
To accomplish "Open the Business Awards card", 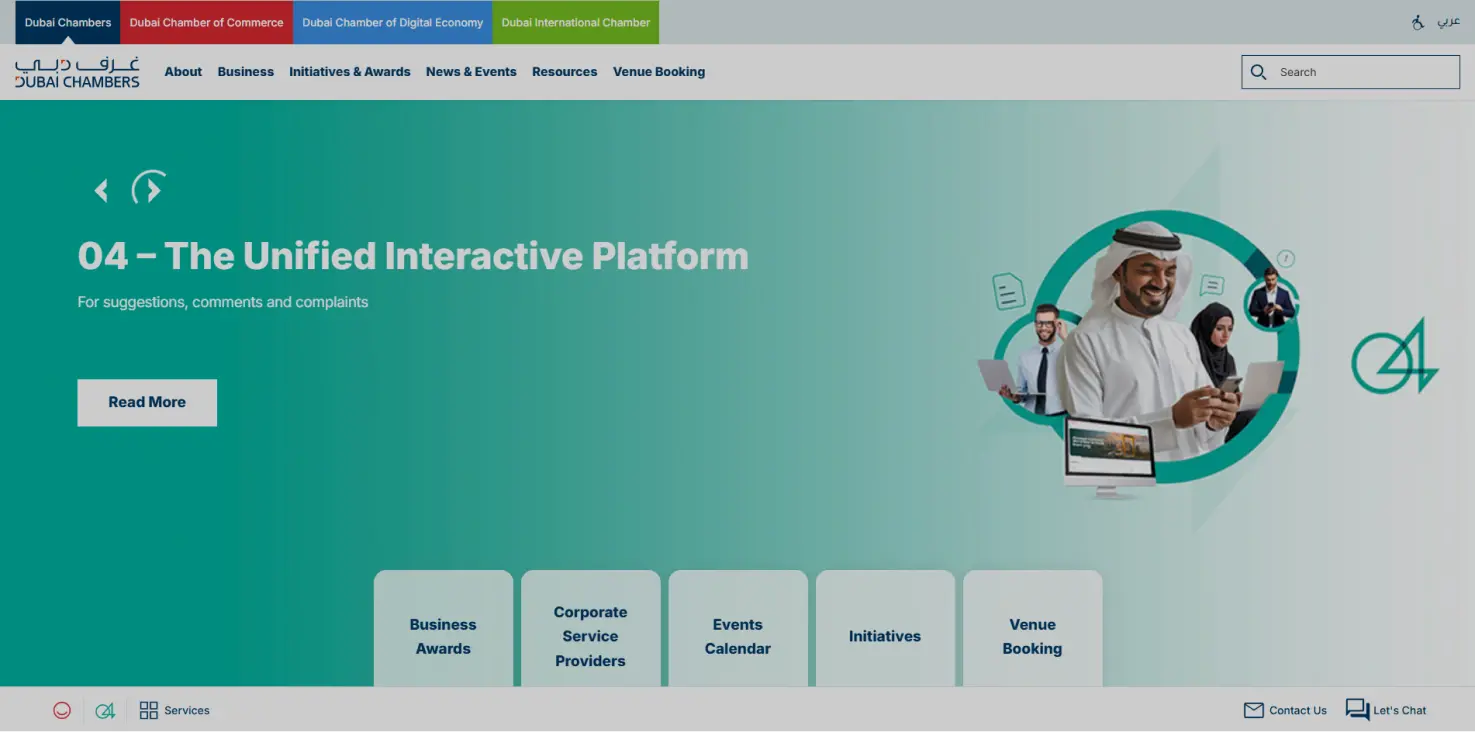I will [x=443, y=629].
